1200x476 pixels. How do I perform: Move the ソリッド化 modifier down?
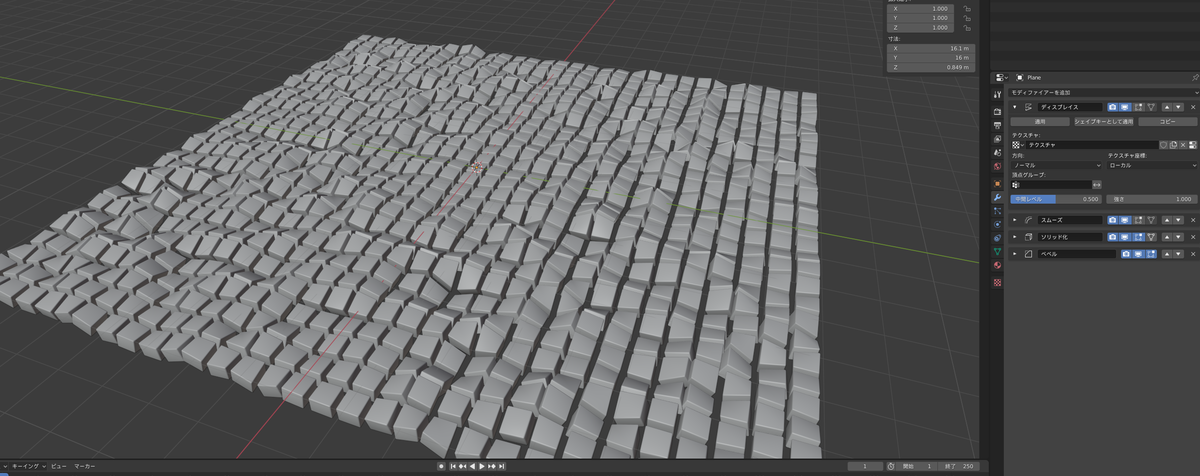point(1178,237)
